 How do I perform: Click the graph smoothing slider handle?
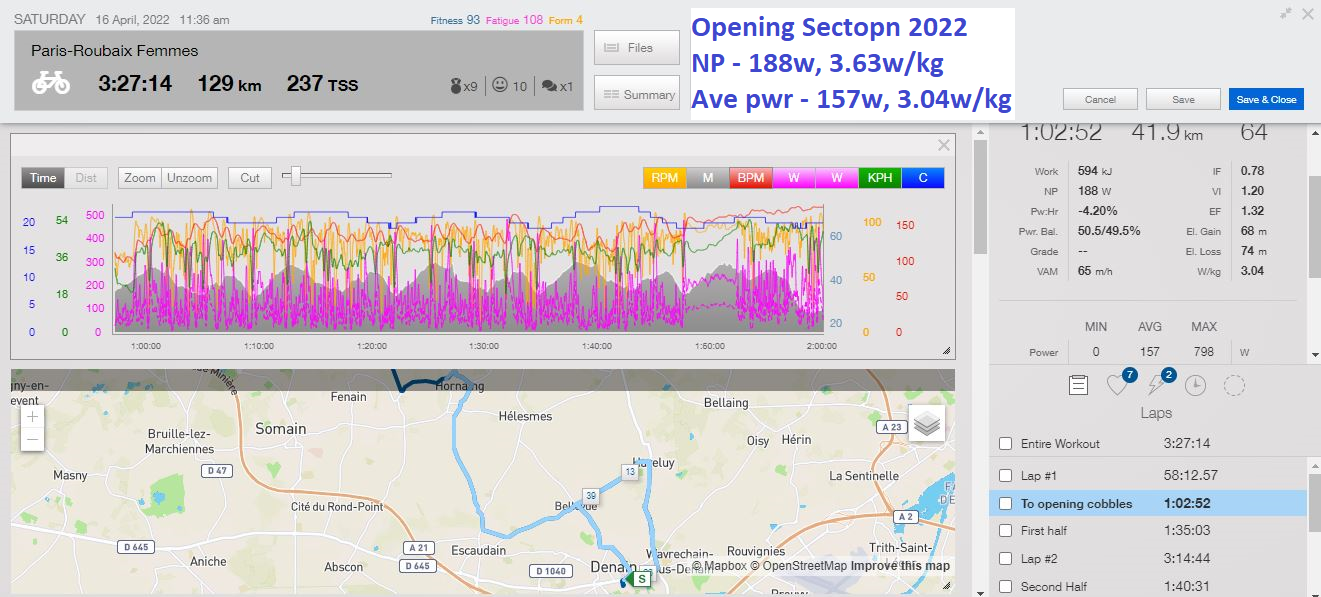(x=295, y=176)
